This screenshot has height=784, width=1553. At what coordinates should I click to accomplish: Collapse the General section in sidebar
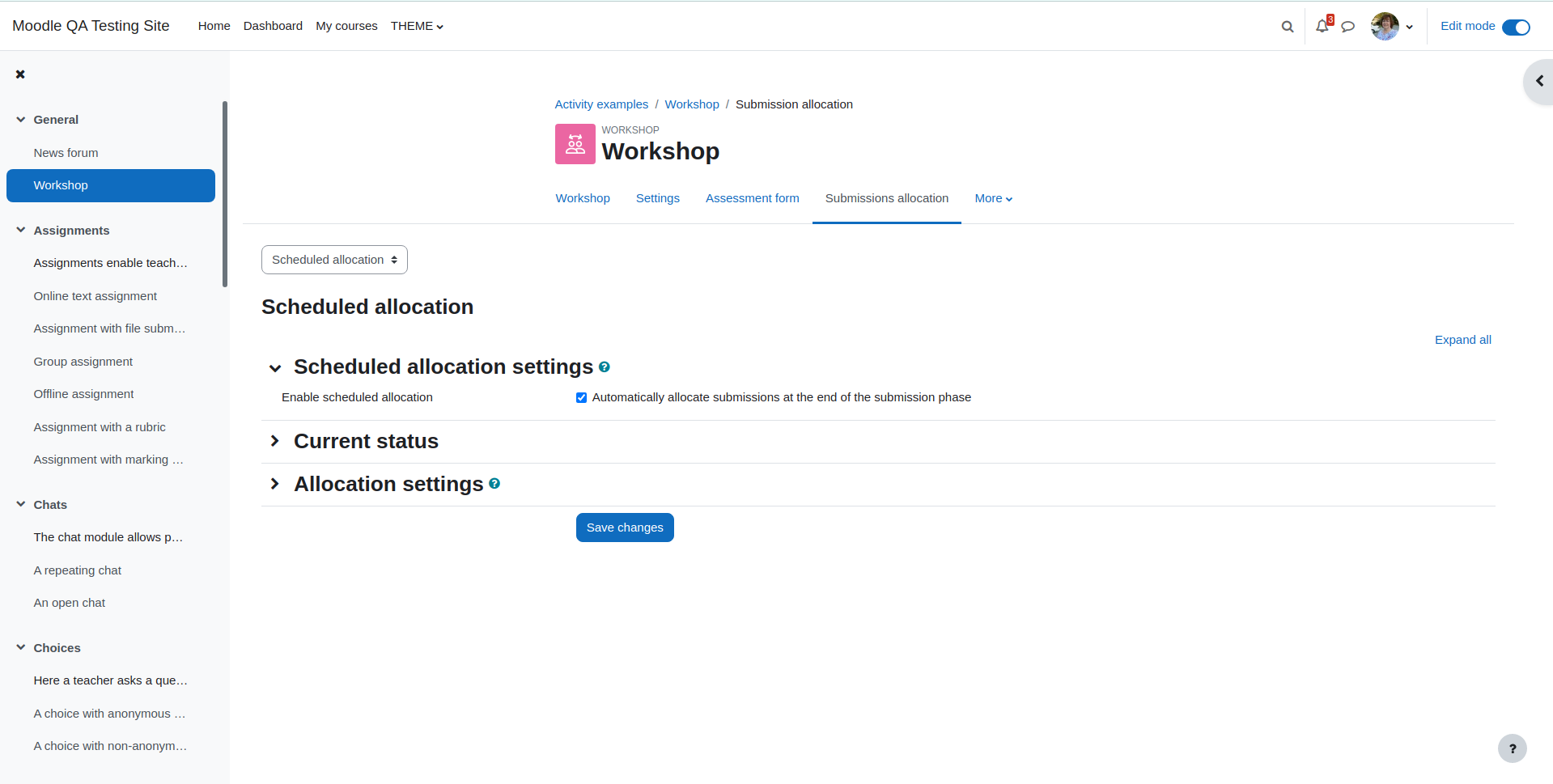(x=20, y=120)
